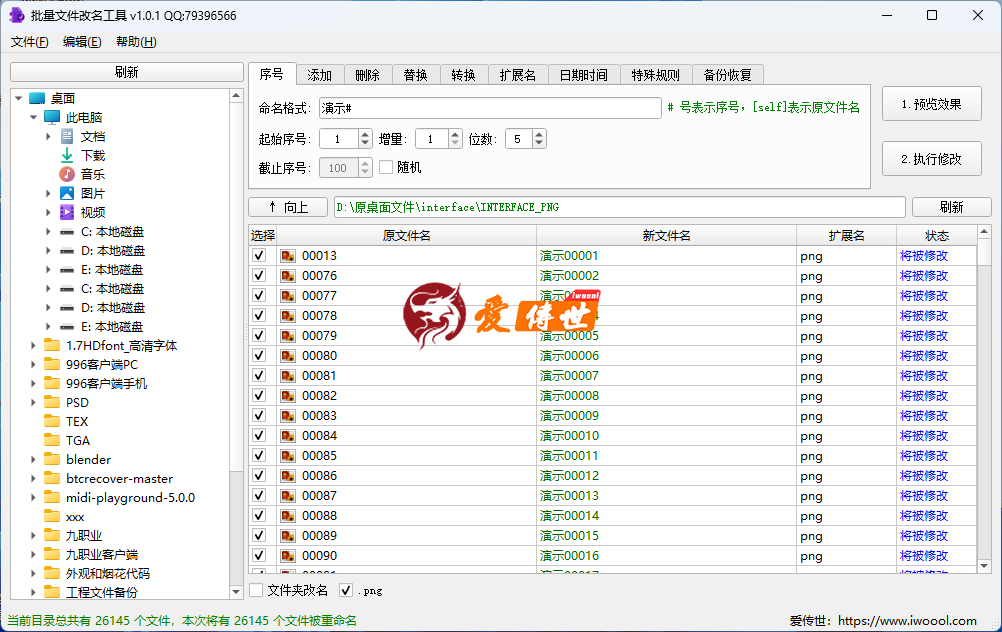Viewport: 1002px width, 632px height.
Task: Uncheck the selection box for file 00076
Action: click(x=258, y=275)
